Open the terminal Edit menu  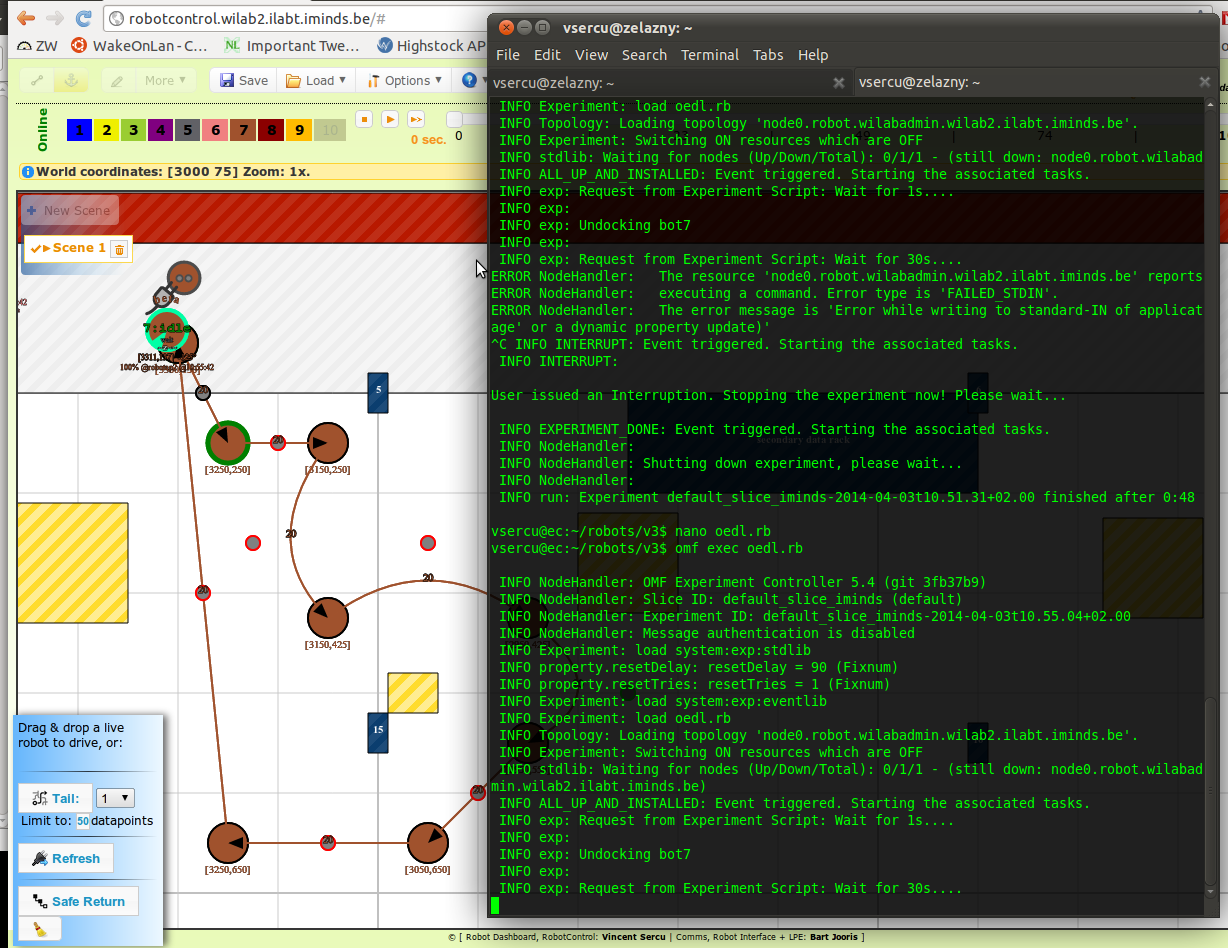[x=547, y=55]
